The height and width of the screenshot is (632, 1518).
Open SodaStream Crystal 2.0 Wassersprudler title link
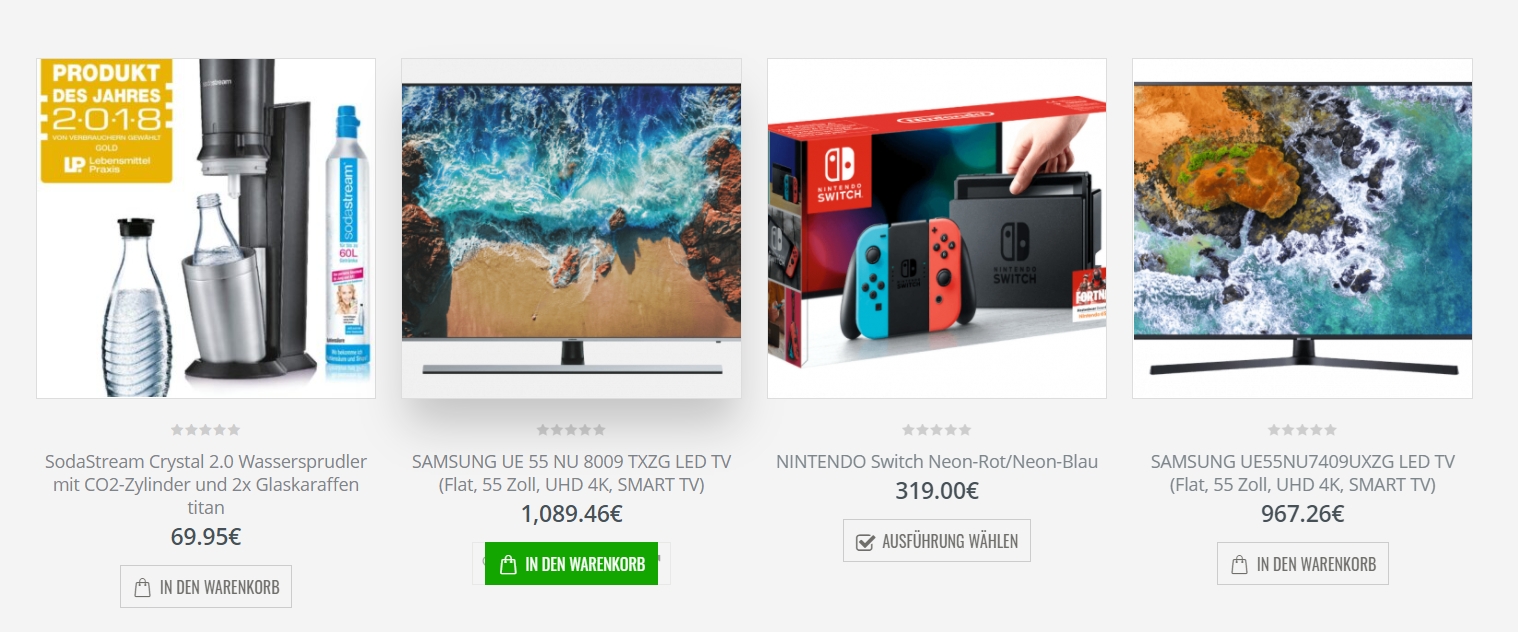[x=206, y=485]
